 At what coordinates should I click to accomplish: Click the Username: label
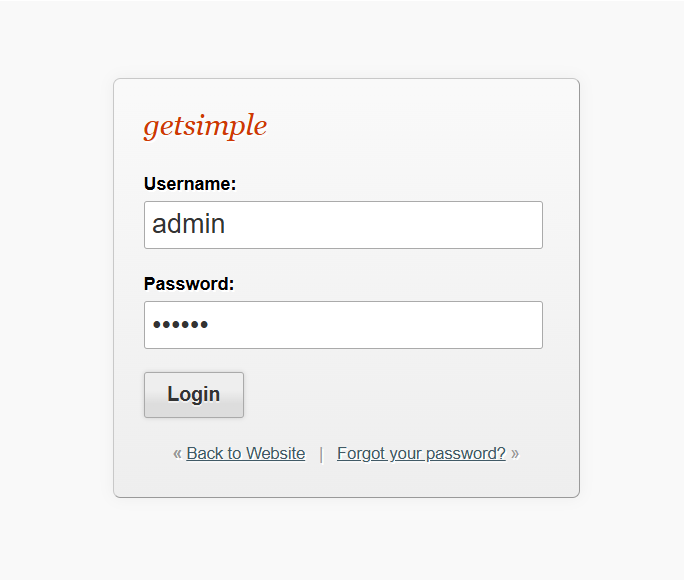(x=190, y=184)
